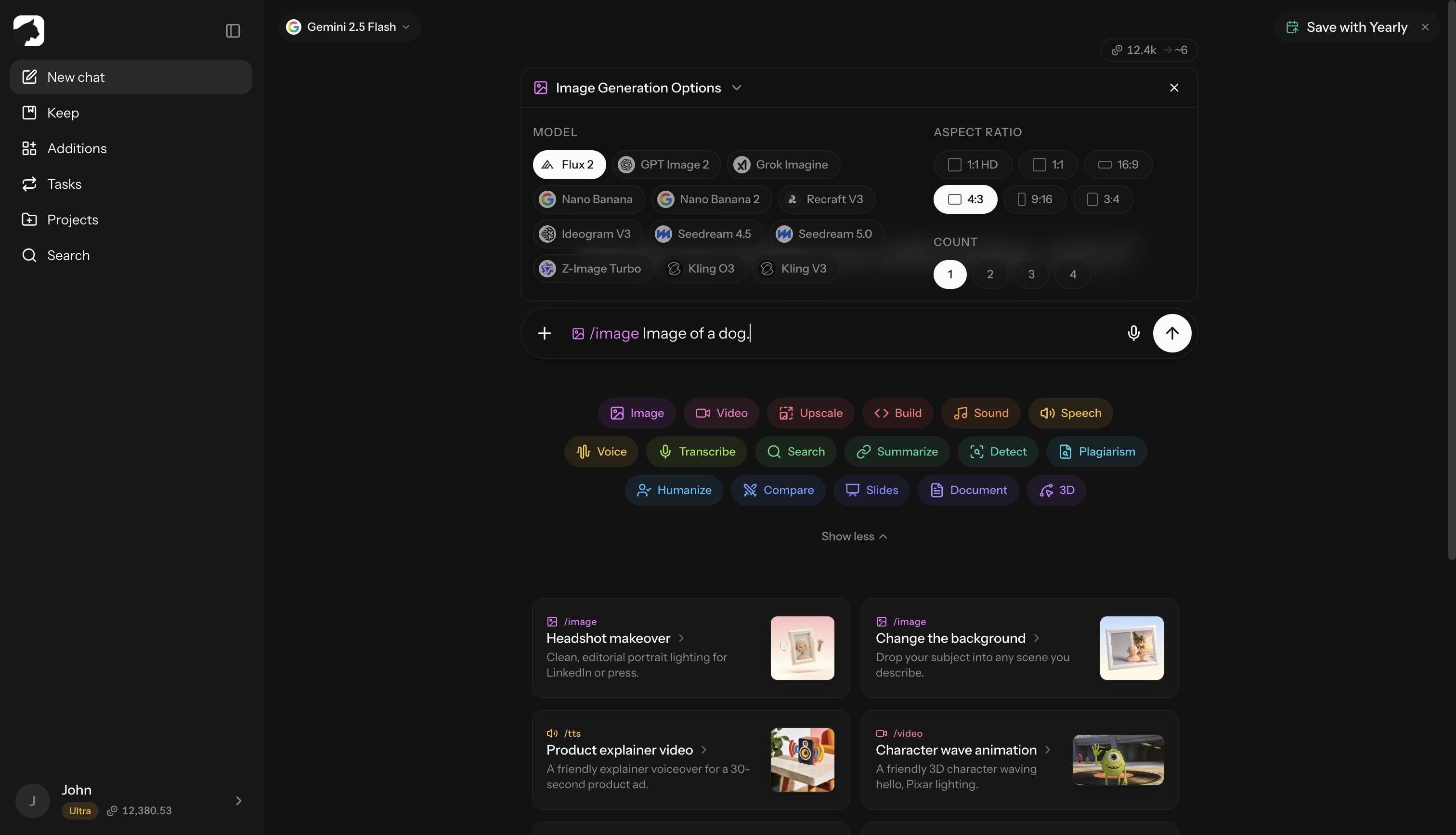Viewport: 1456px width, 835px height.
Task: Open Keep in the sidebar
Action: click(130, 112)
